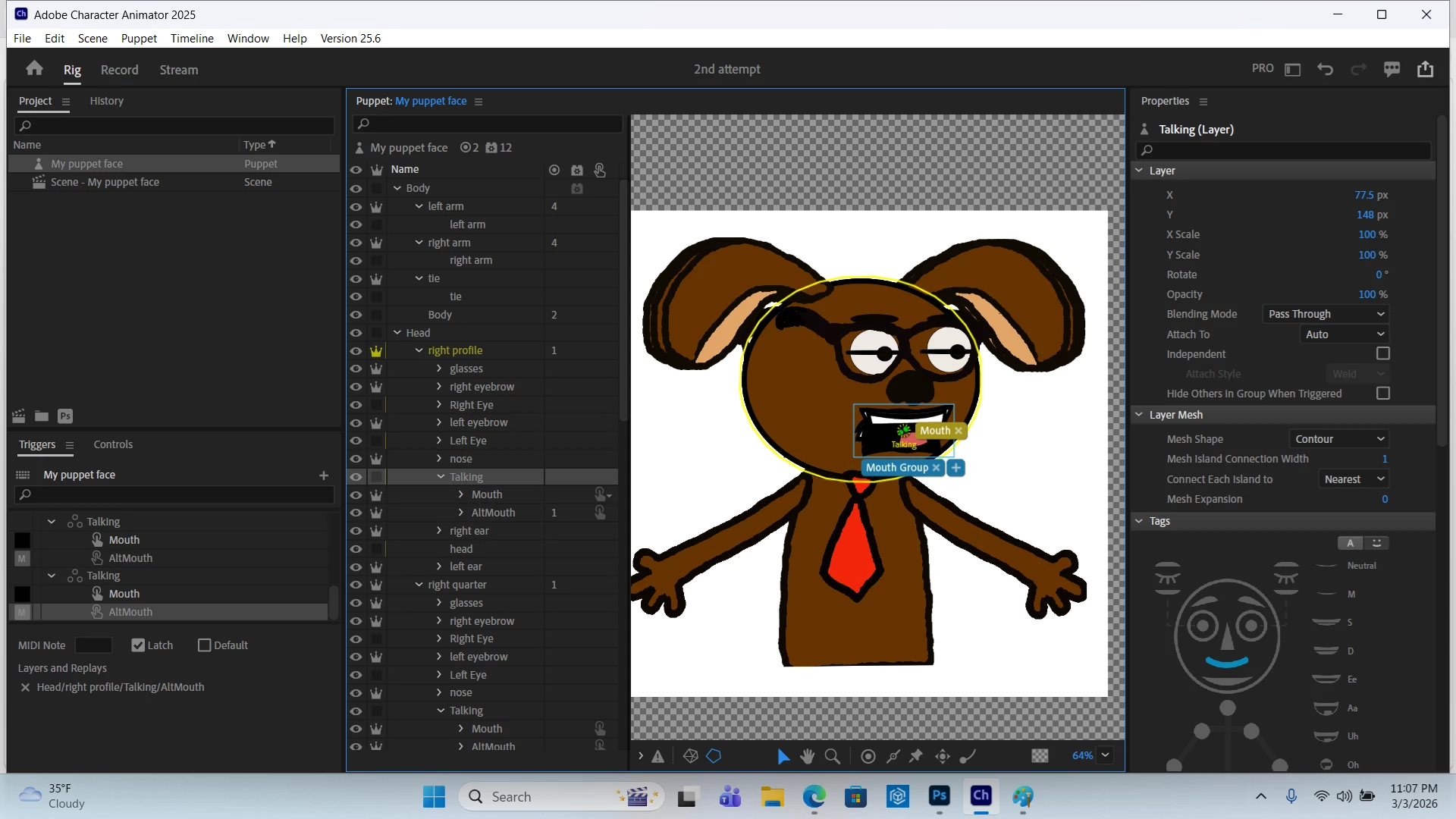1456x819 pixels.
Task: Click the Home icon
Action: tap(34, 69)
